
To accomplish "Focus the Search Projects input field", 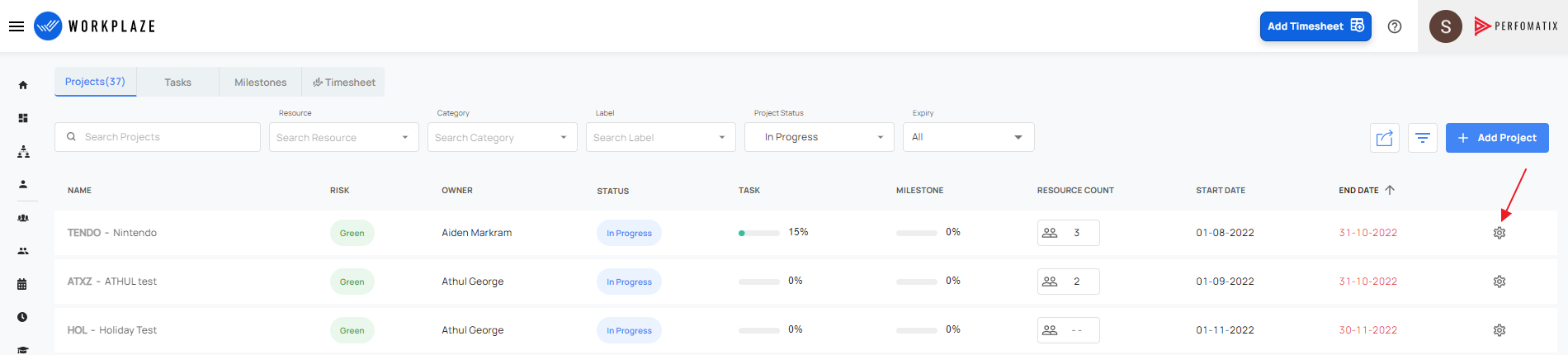I will coord(158,137).
